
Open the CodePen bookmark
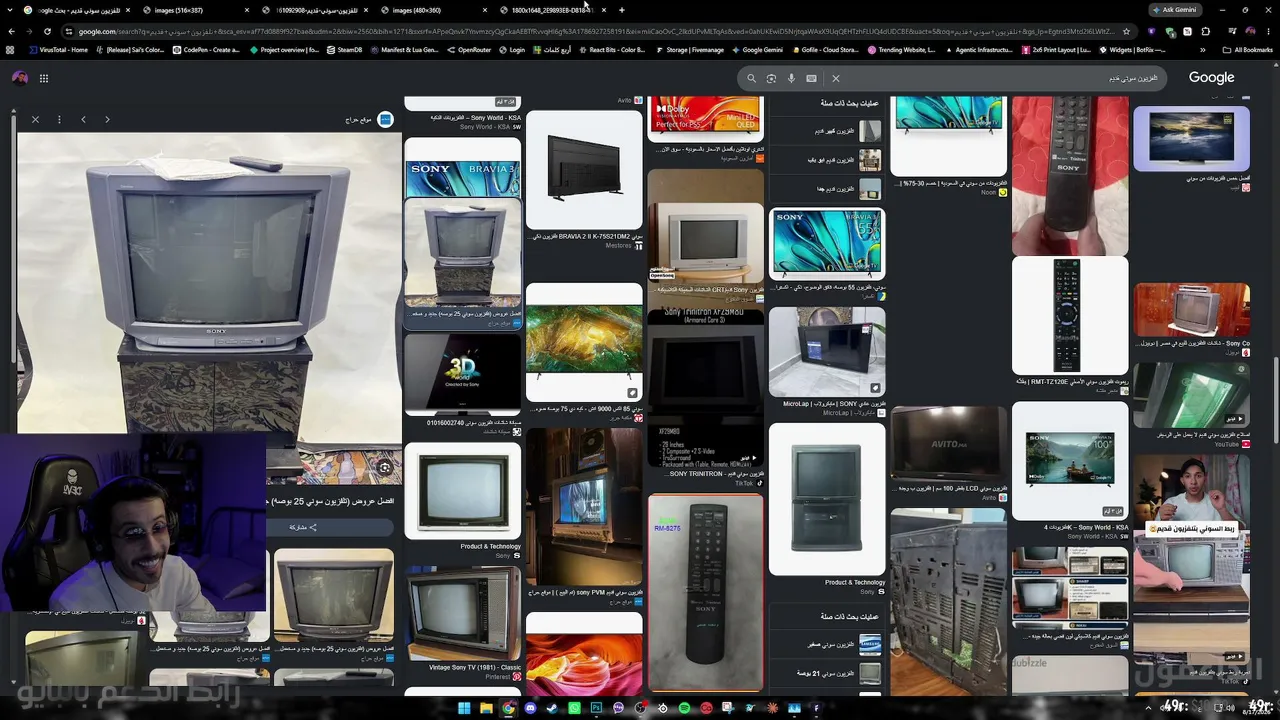point(206,50)
